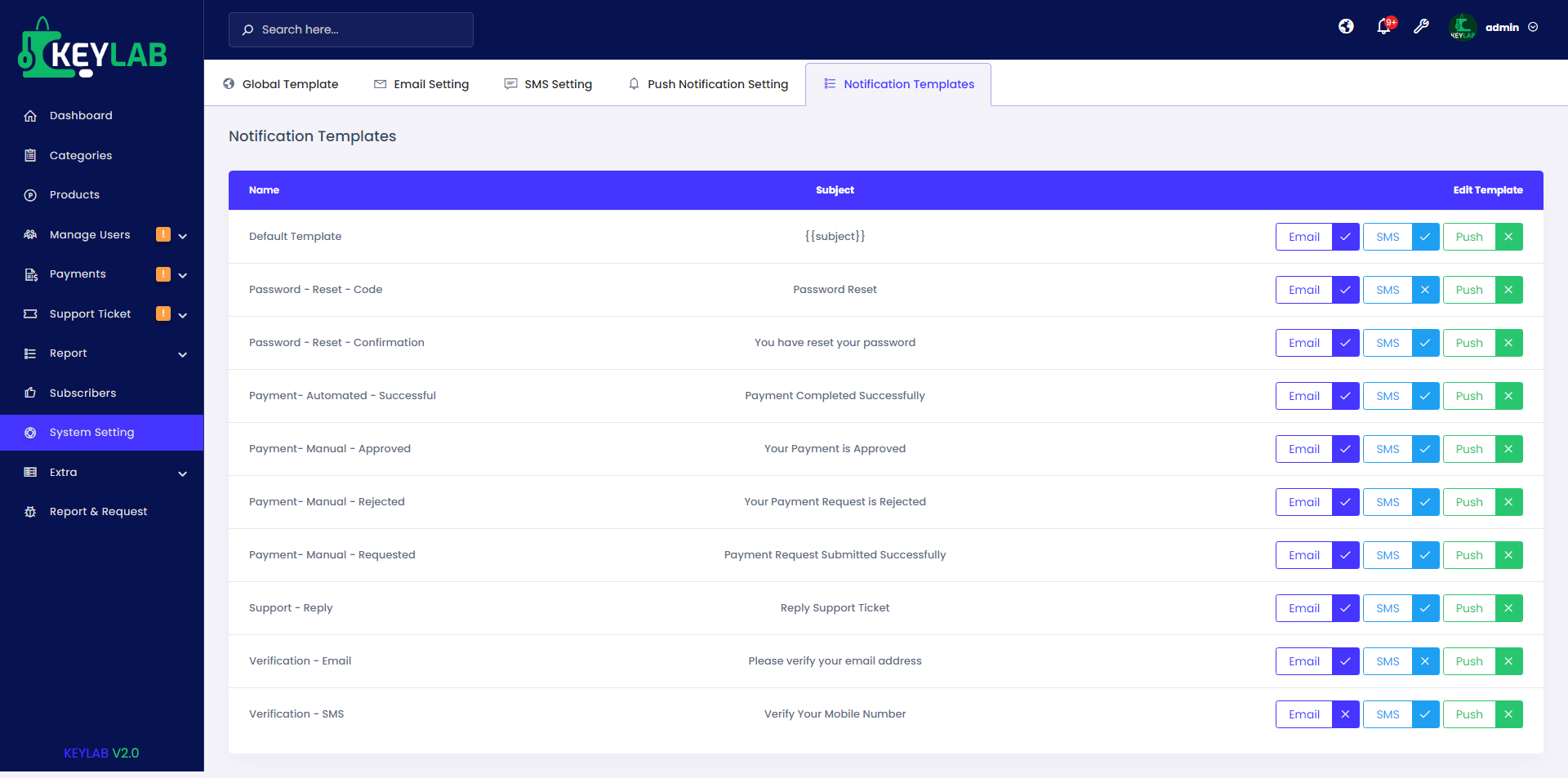Open the Global Template tab
This screenshot has height=778, width=1568.
(280, 84)
